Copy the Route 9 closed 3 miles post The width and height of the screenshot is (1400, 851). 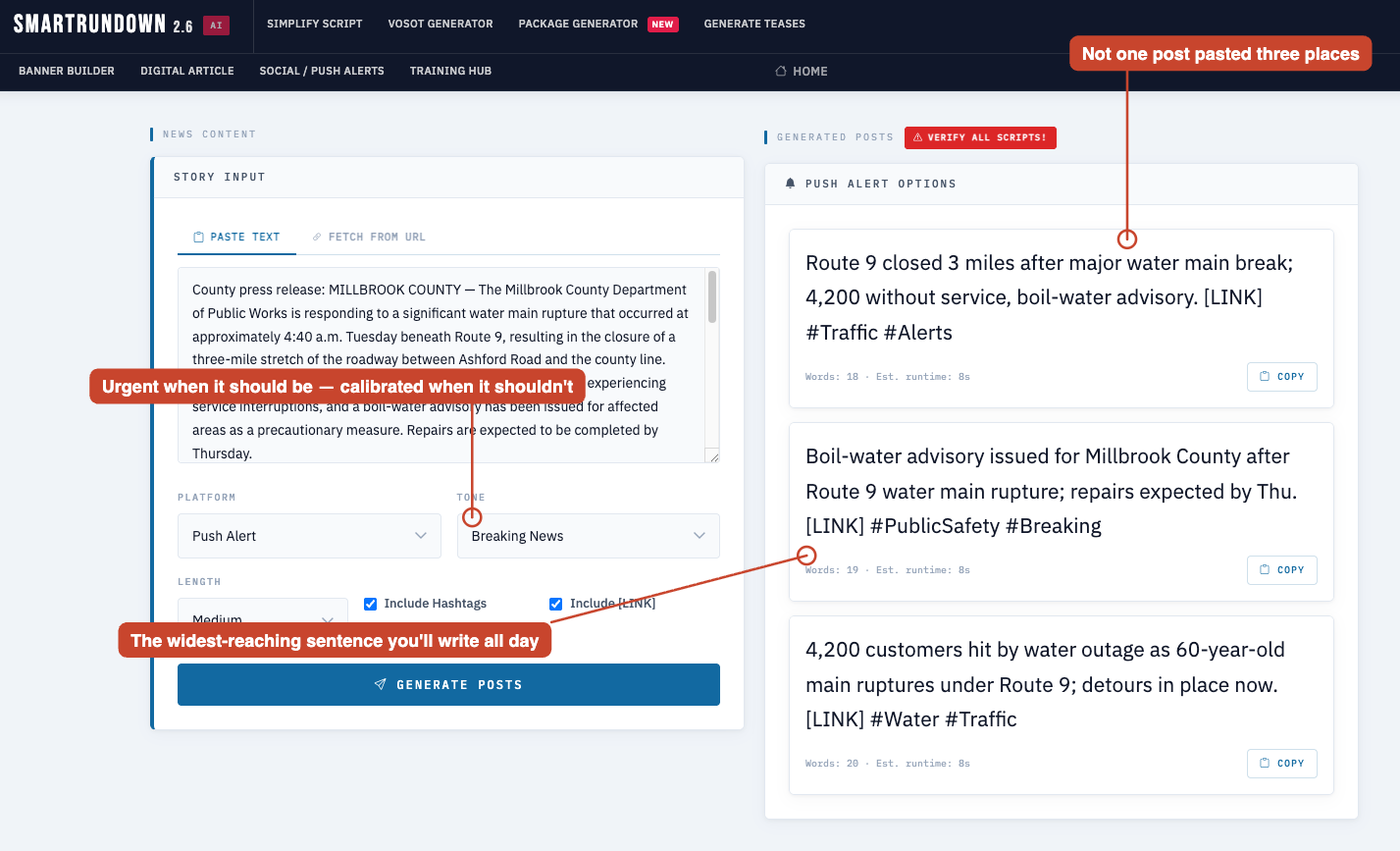click(1282, 377)
